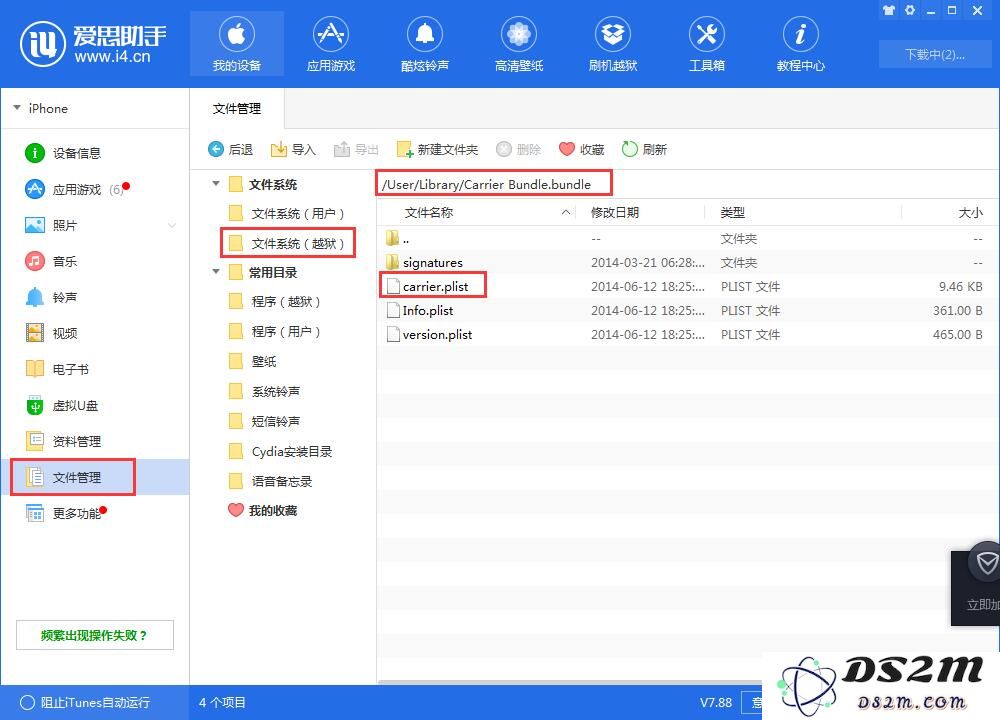1000x720 pixels.
Task: Open 酷炫铃声 ringtones section
Action: point(425,43)
